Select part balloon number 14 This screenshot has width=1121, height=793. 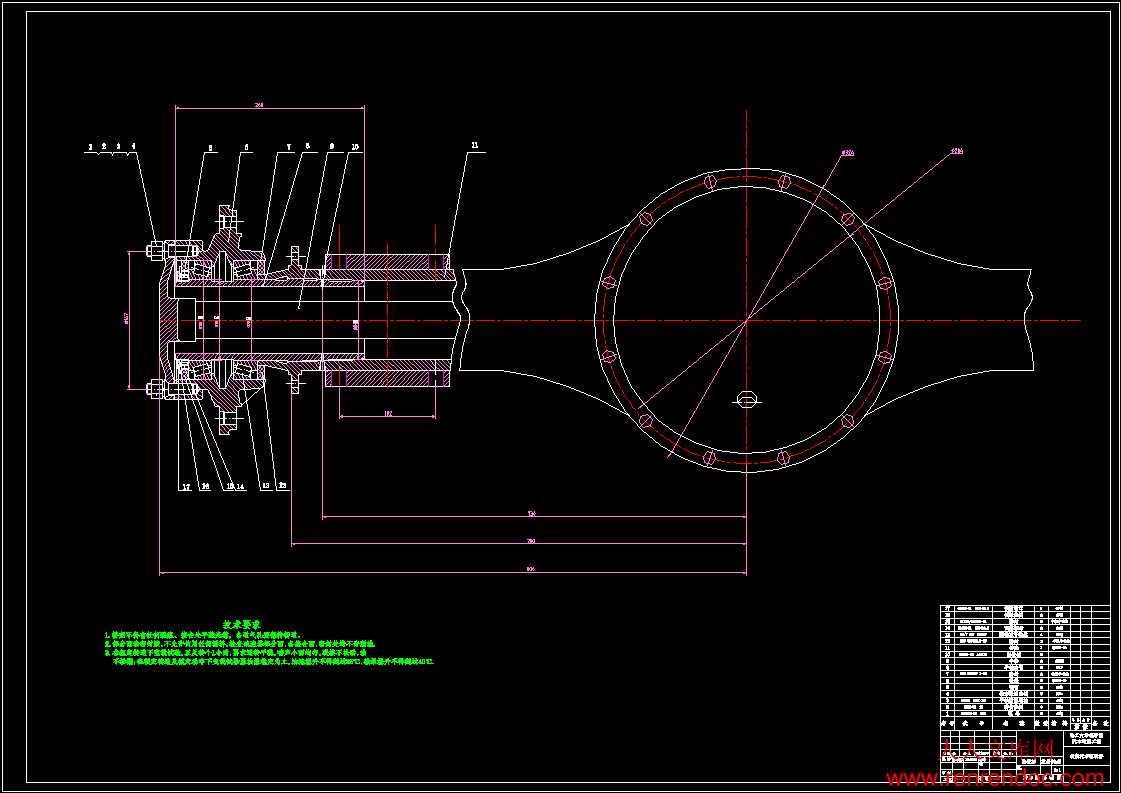click(x=240, y=486)
